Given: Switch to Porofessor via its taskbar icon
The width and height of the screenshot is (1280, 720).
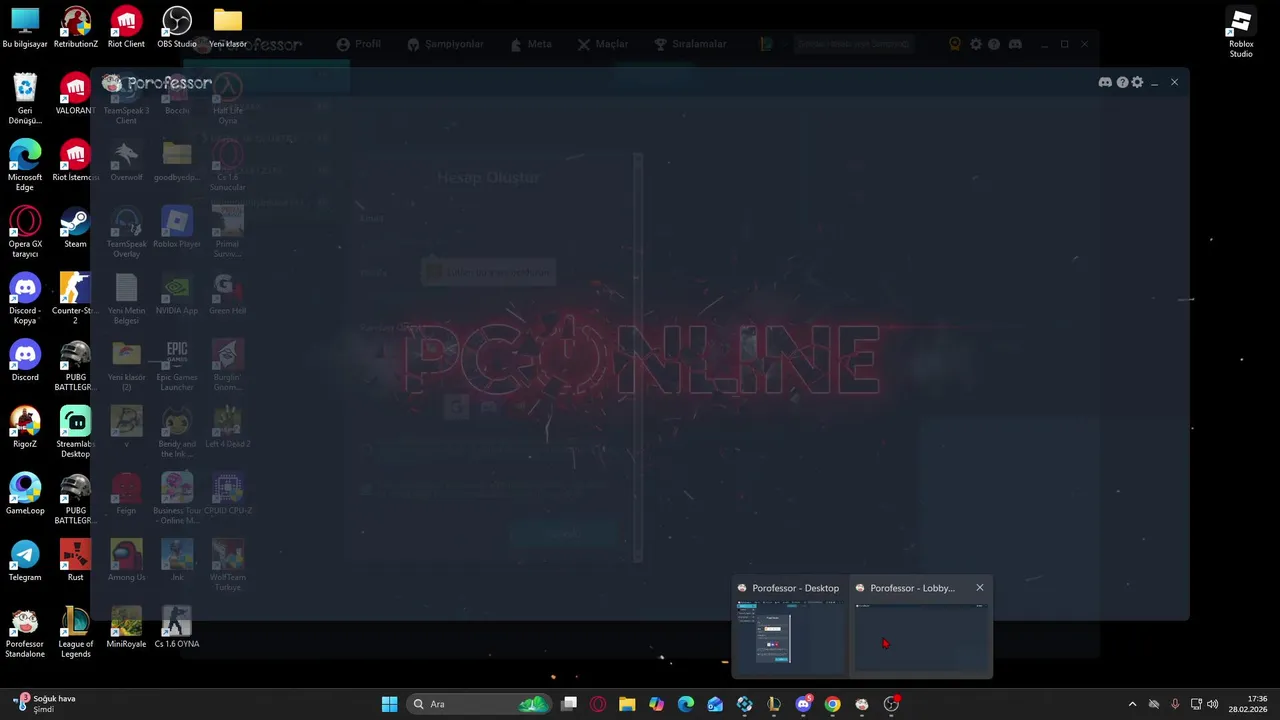Looking at the screenshot, I should (x=862, y=704).
